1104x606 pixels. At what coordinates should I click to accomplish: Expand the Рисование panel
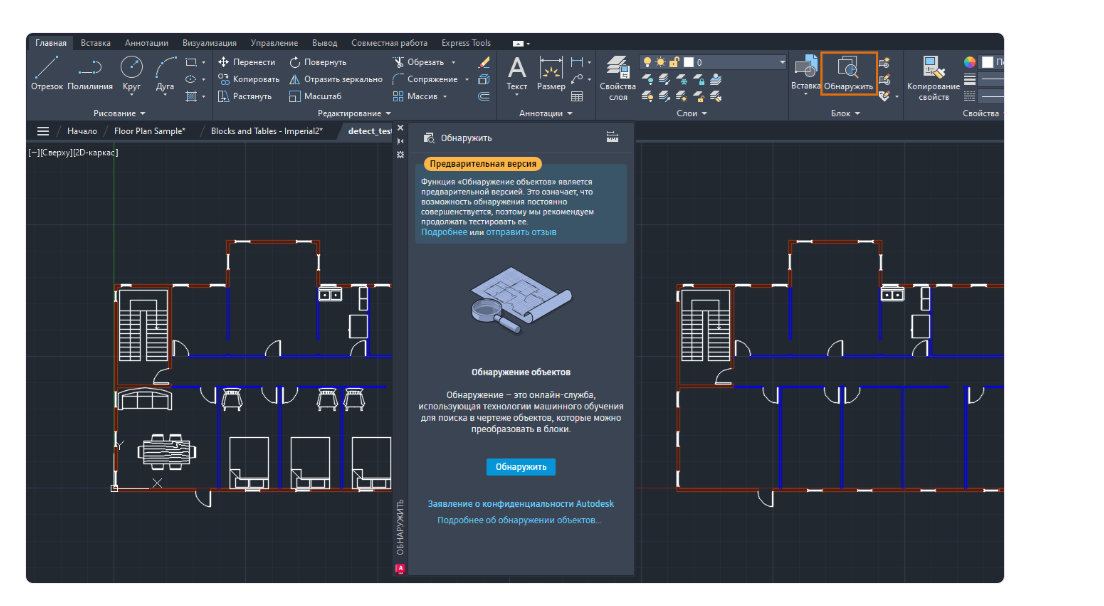point(119,113)
